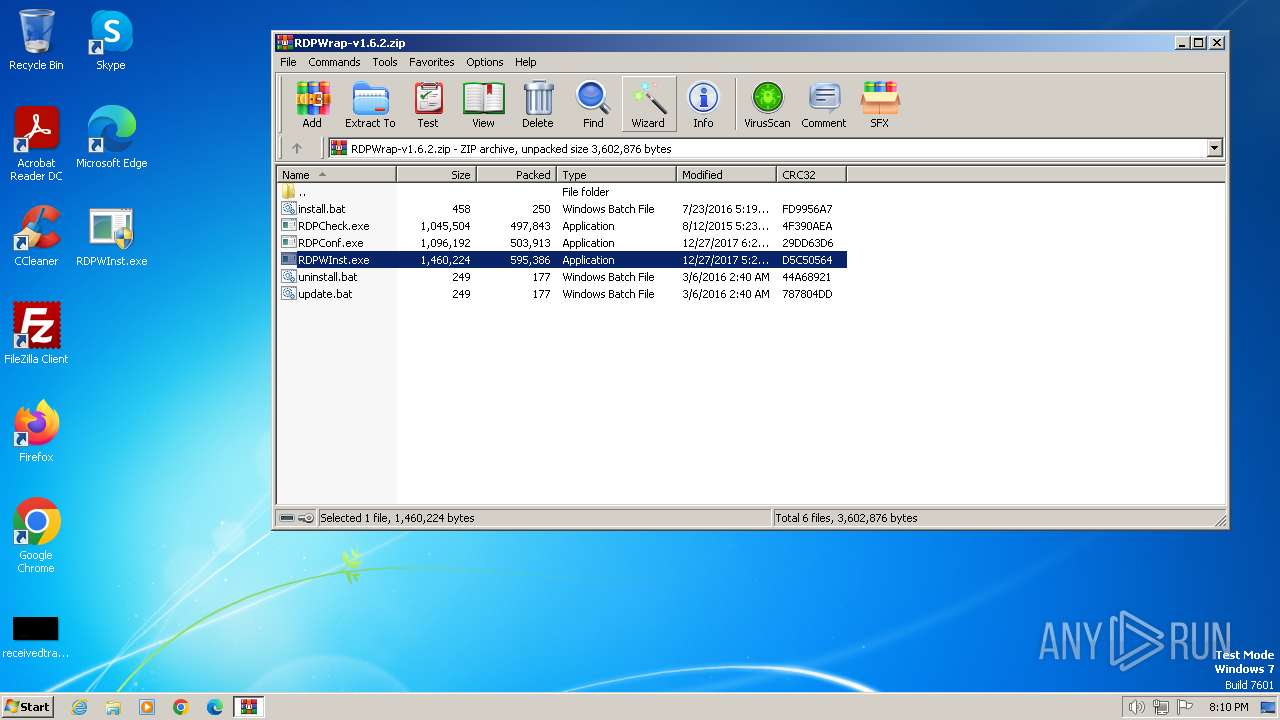The image size is (1280, 720).
Task: Open the Skype desktop shortcut
Action: click(x=110, y=40)
